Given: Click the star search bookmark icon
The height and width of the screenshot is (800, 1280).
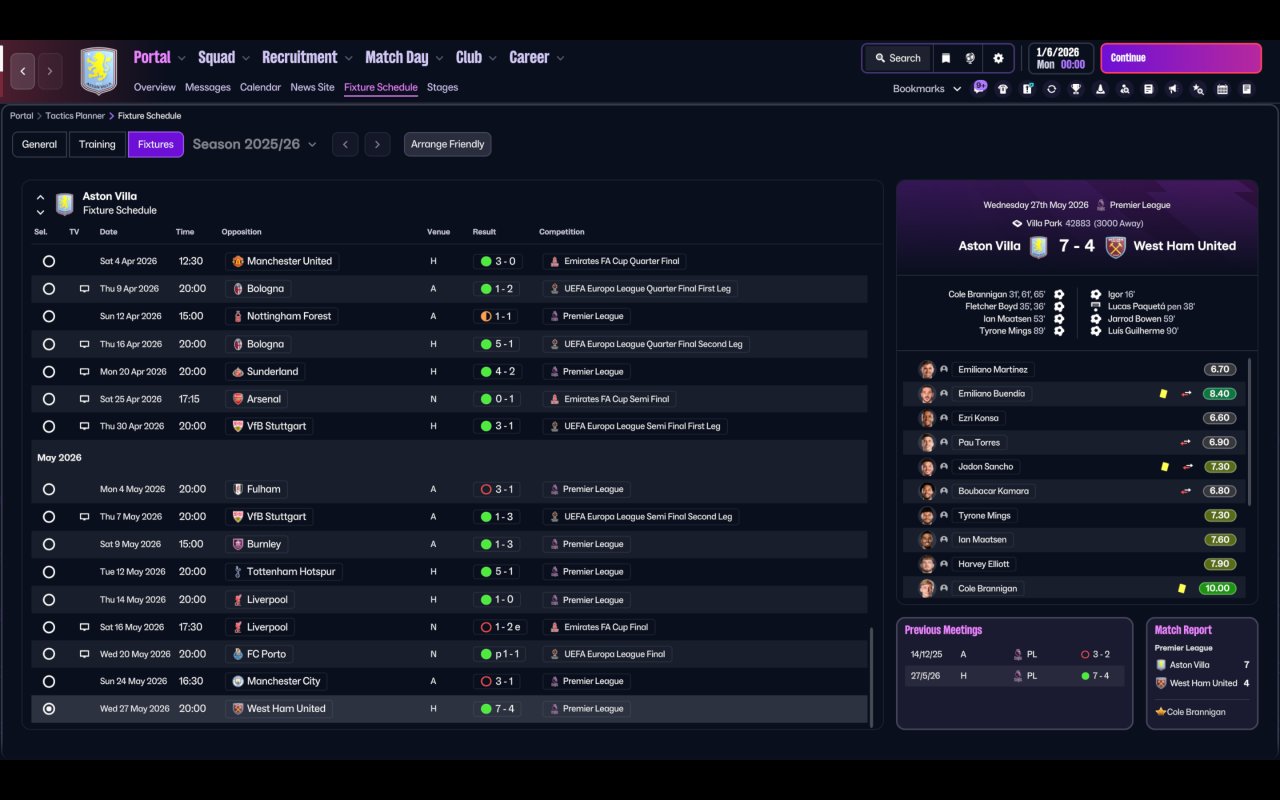Looking at the screenshot, I should click(x=1198, y=89).
